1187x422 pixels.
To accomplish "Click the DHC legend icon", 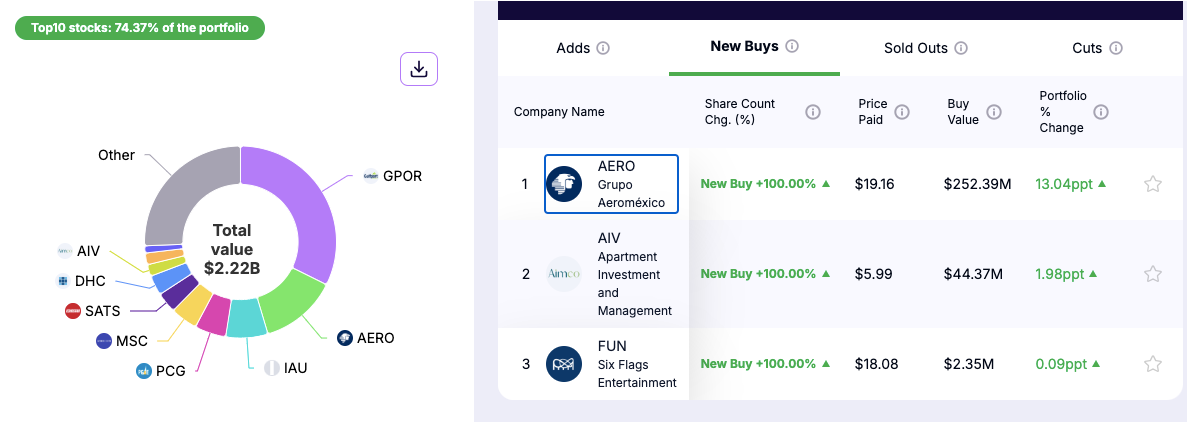I will pos(63,281).
